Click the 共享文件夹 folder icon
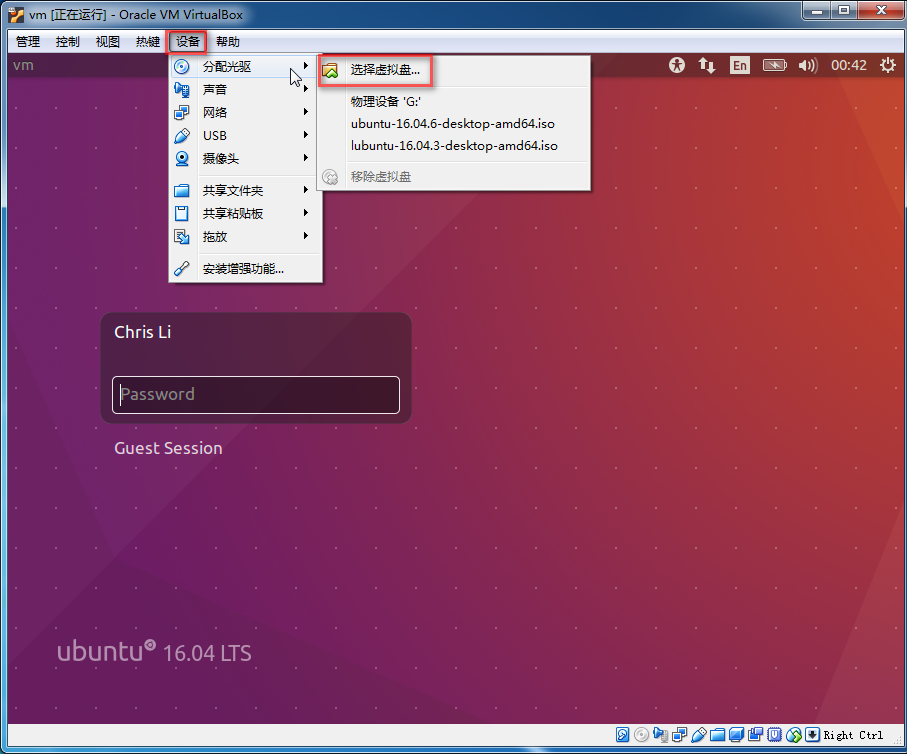Viewport: 907px width, 754px height. pyautogui.click(x=182, y=190)
